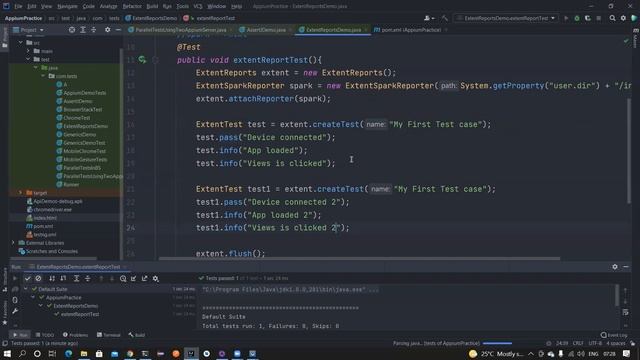Viewport: 640px width, 360px height.
Task: Click the indexing progress bar in status bar
Action: [497, 343]
